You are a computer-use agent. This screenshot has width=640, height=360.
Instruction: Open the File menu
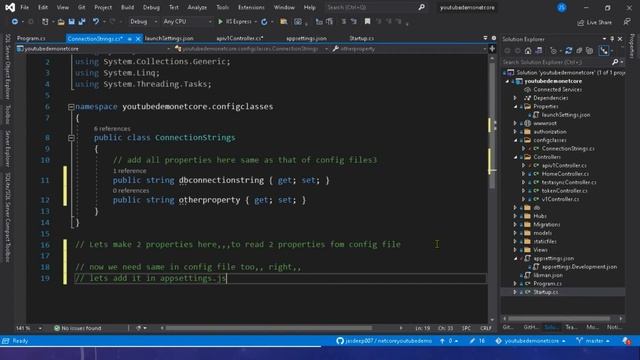pyautogui.click(x=24, y=7)
